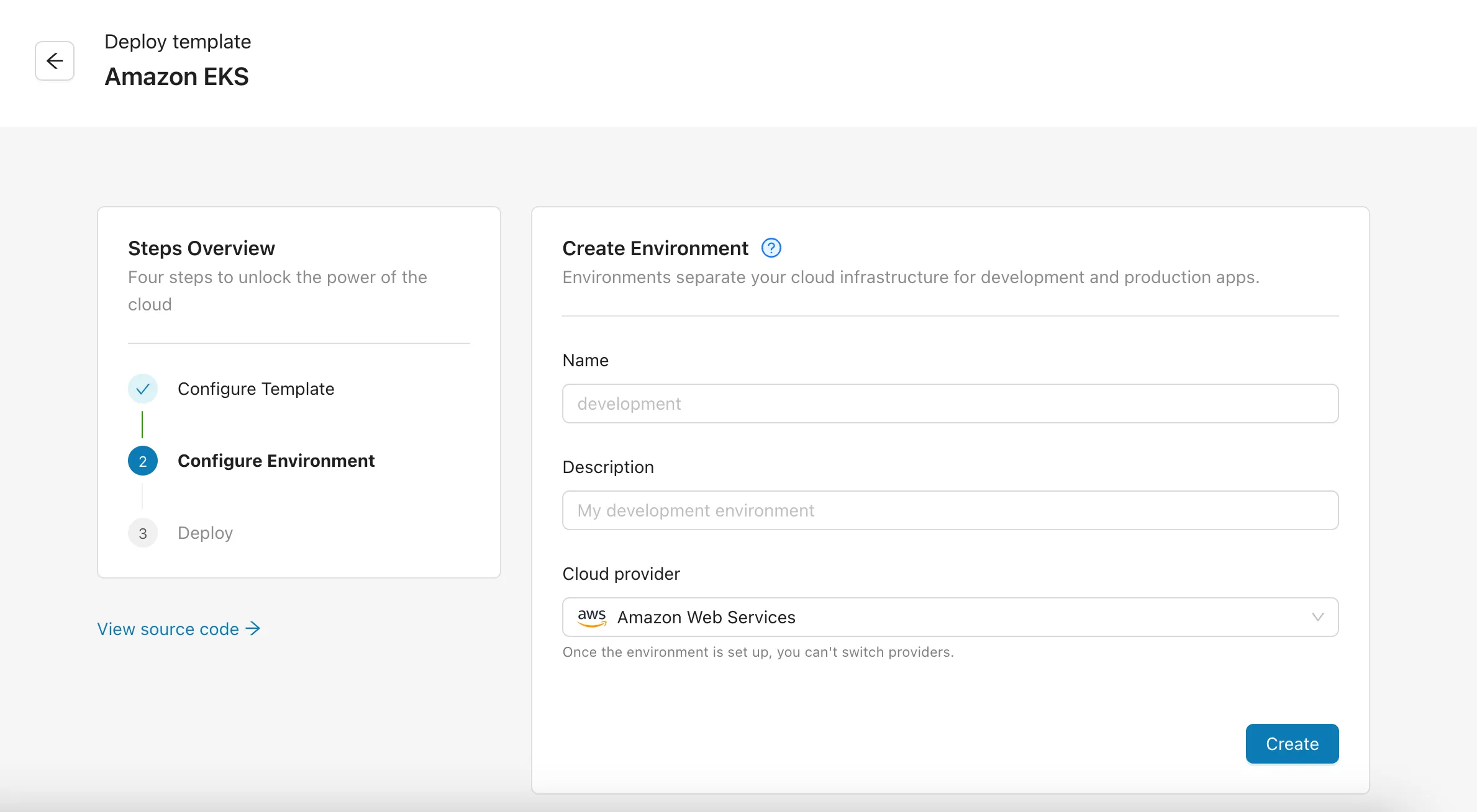
Task: Click the Amazon EKS title
Action: click(x=177, y=77)
